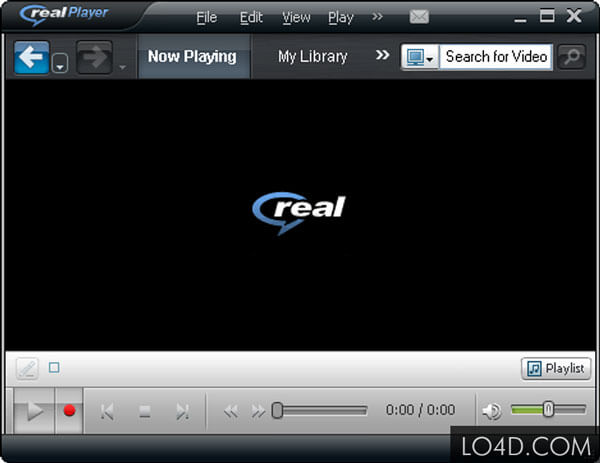Open the Forward history dropdown arrow
This screenshot has height=463, width=600.
tap(122, 67)
